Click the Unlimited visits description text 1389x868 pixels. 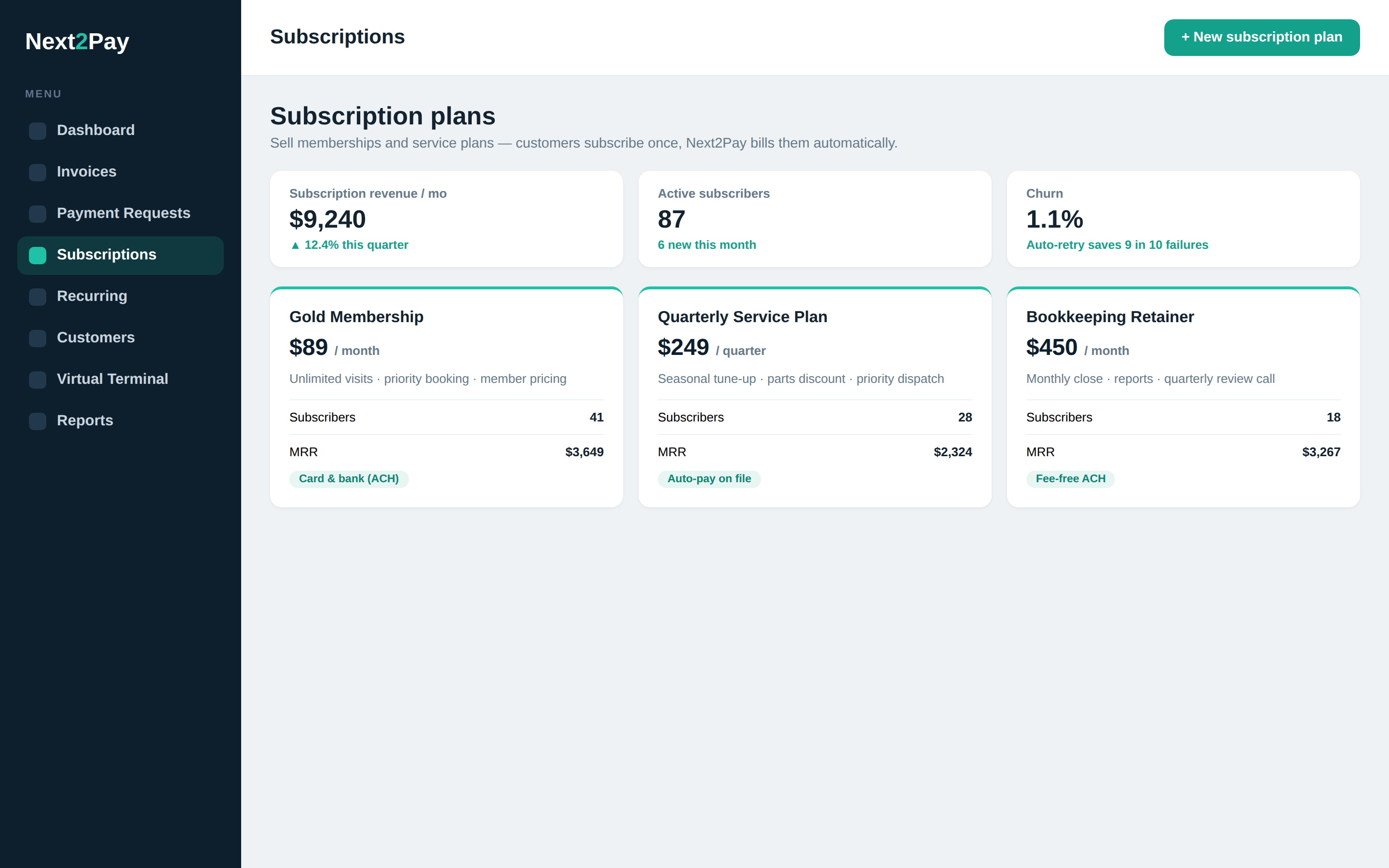(x=428, y=379)
